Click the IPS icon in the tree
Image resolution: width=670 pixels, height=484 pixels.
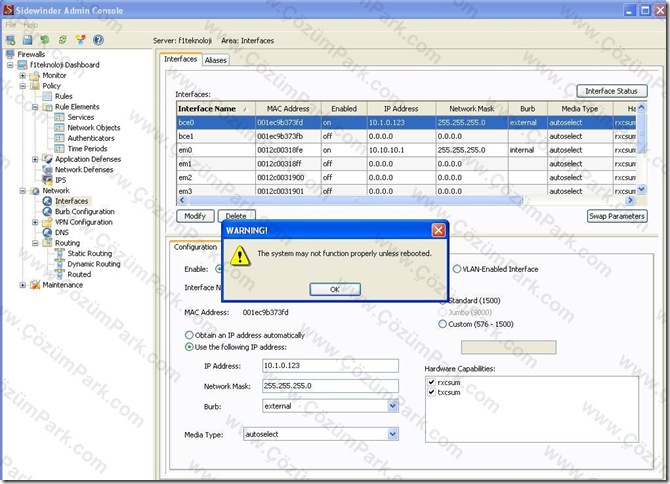coord(48,180)
